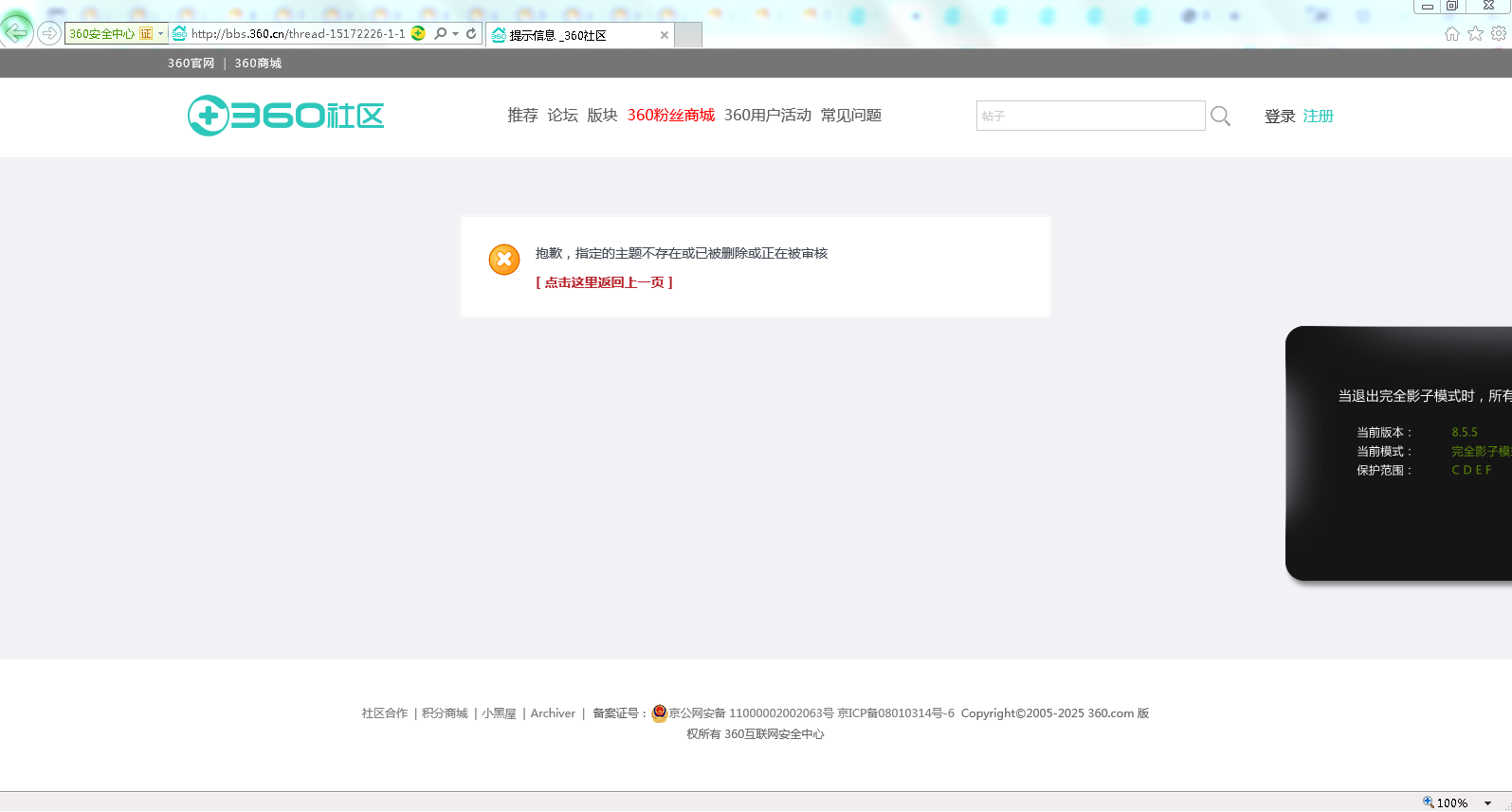Open the Favorites star icon
The image size is (1512, 812).
point(1475,33)
